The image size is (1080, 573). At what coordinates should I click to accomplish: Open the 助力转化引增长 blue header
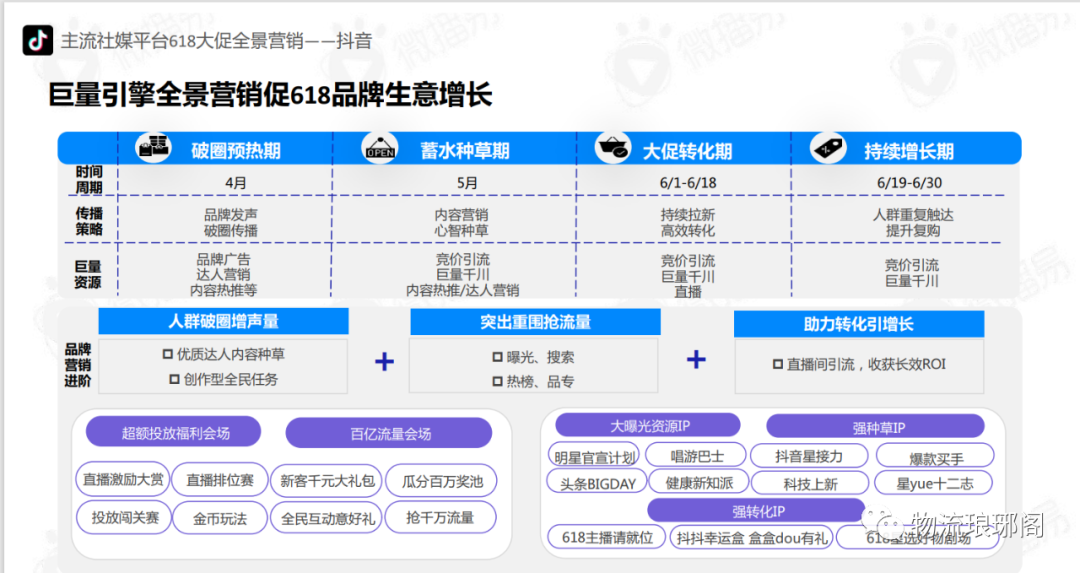point(859,324)
